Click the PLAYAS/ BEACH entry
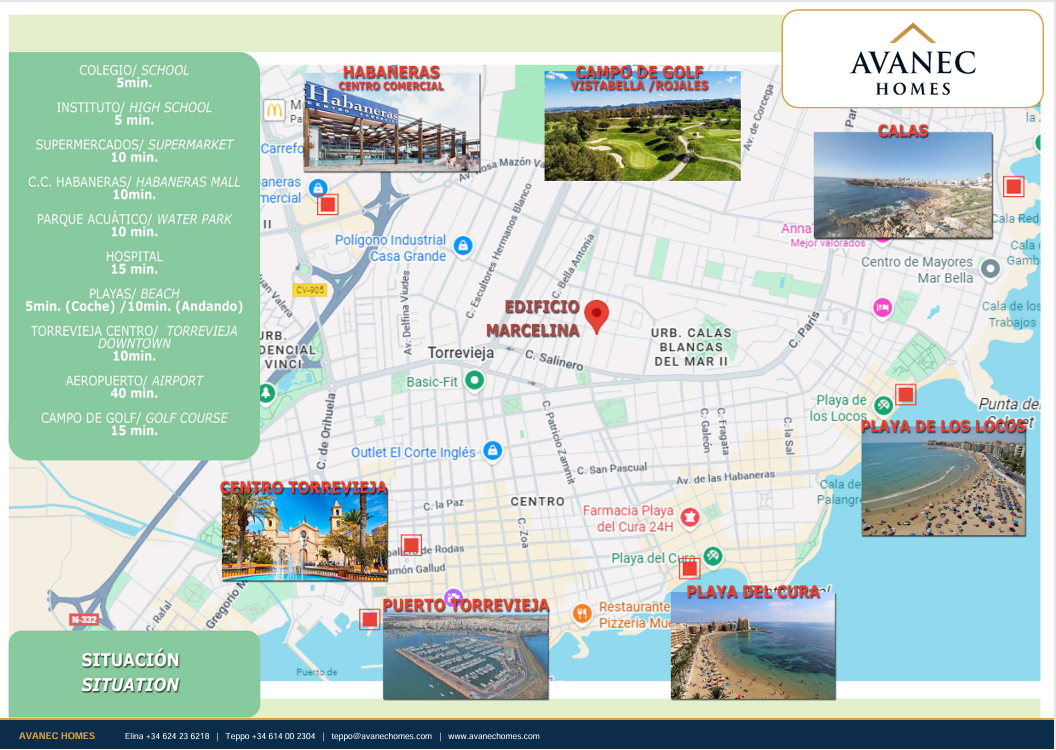Screen dimensions: 1056x750 click(134, 300)
